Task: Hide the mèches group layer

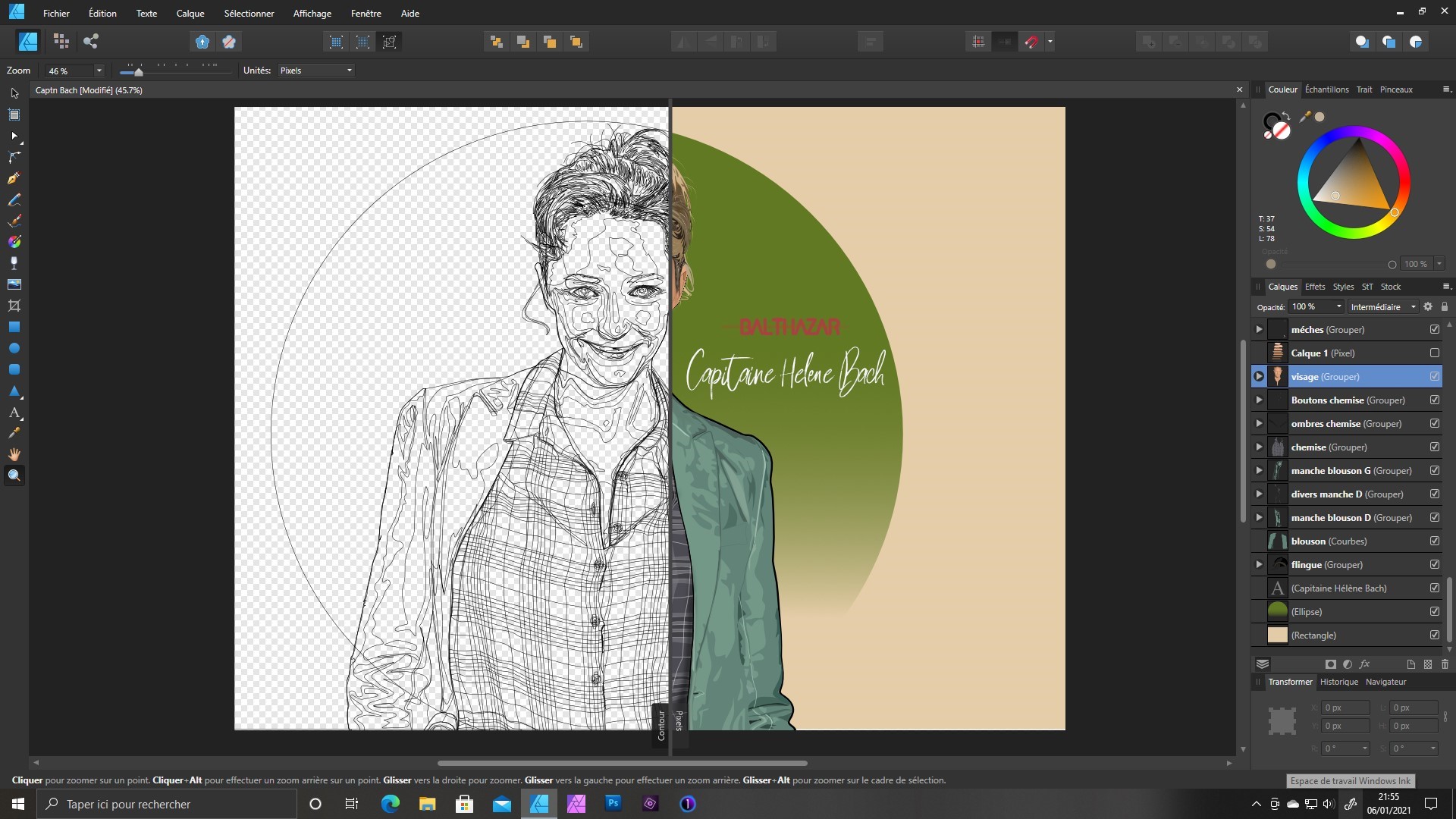Action: [x=1434, y=330]
